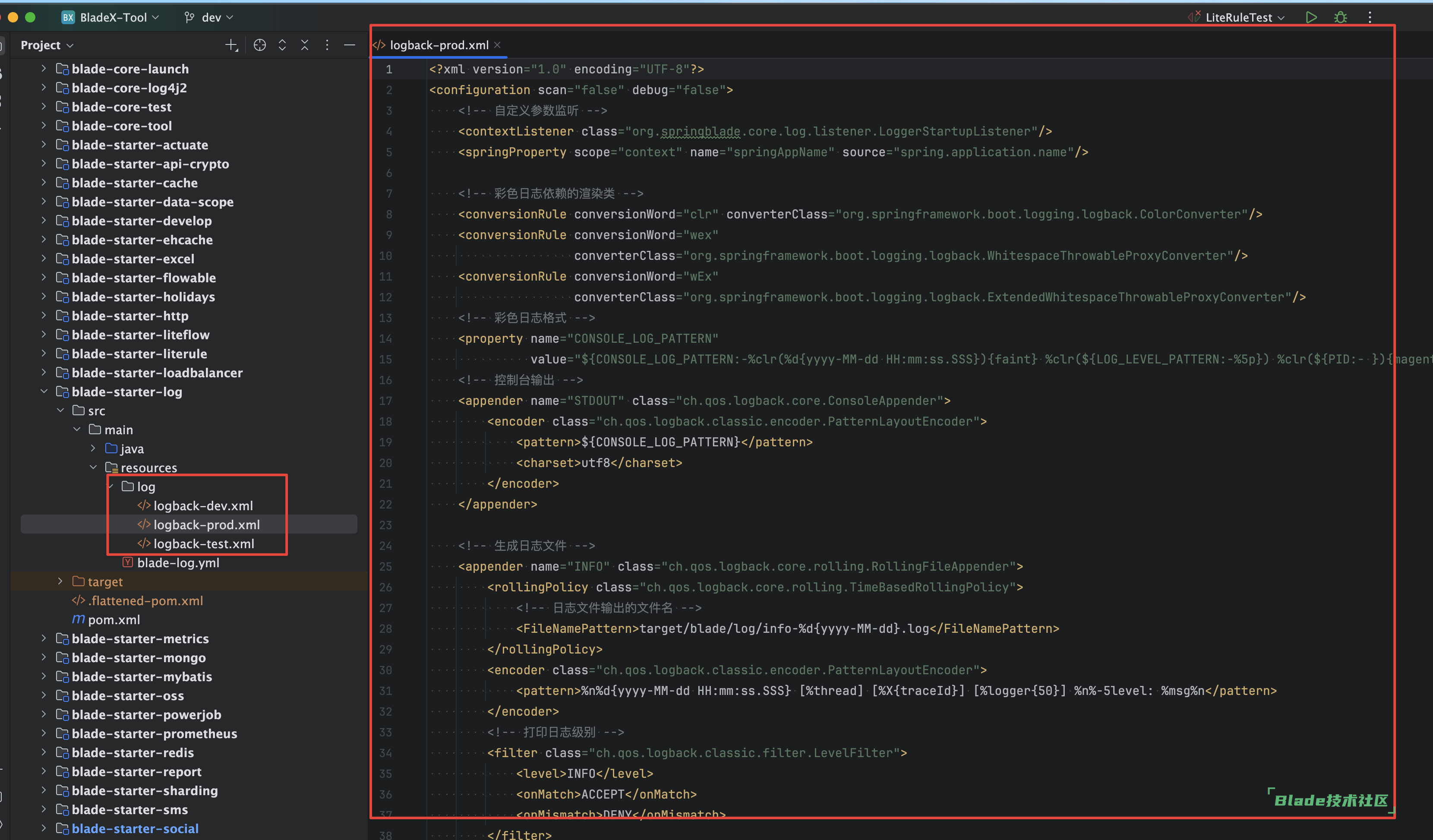
Task: Open logback-dev.xml file
Action: point(202,505)
